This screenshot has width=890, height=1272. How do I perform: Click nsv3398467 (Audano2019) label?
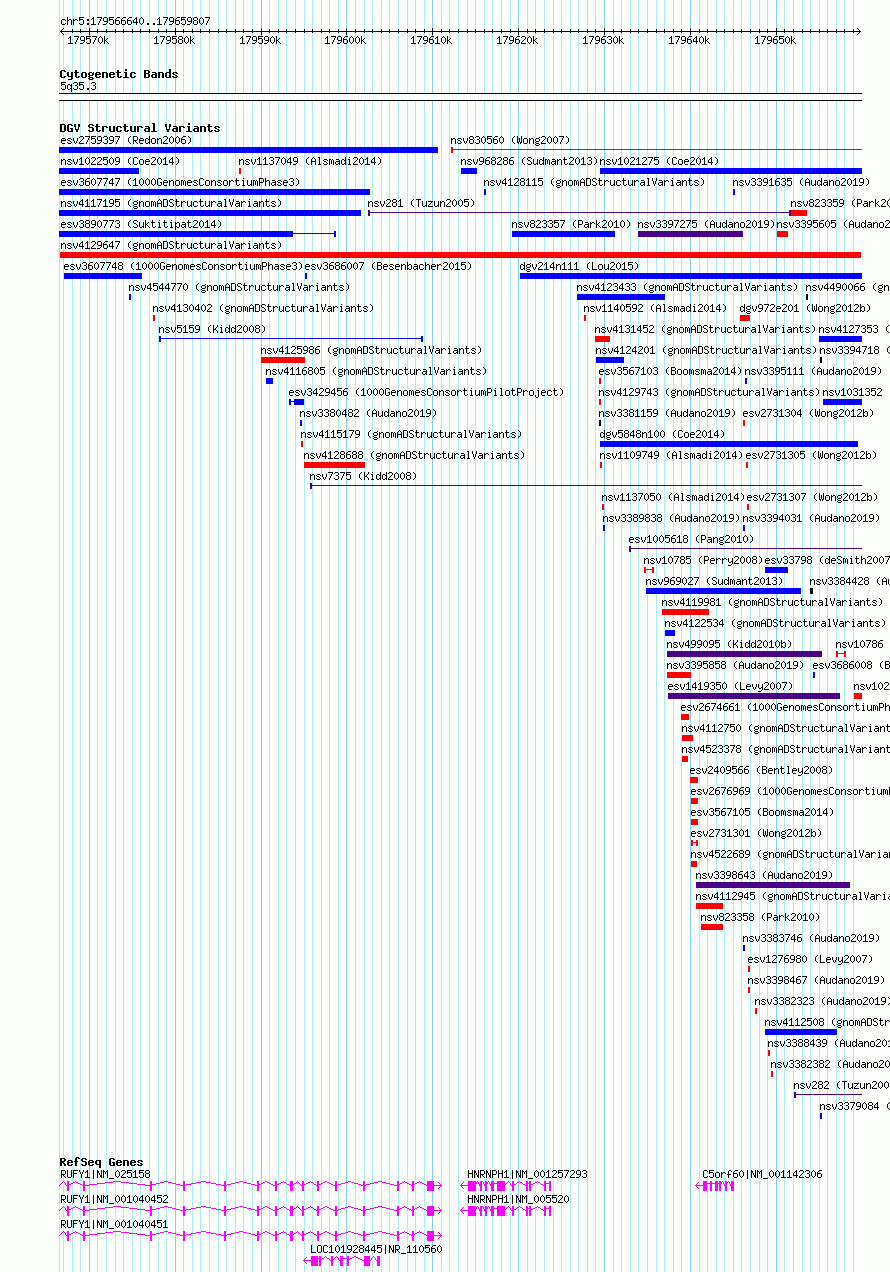(816, 980)
